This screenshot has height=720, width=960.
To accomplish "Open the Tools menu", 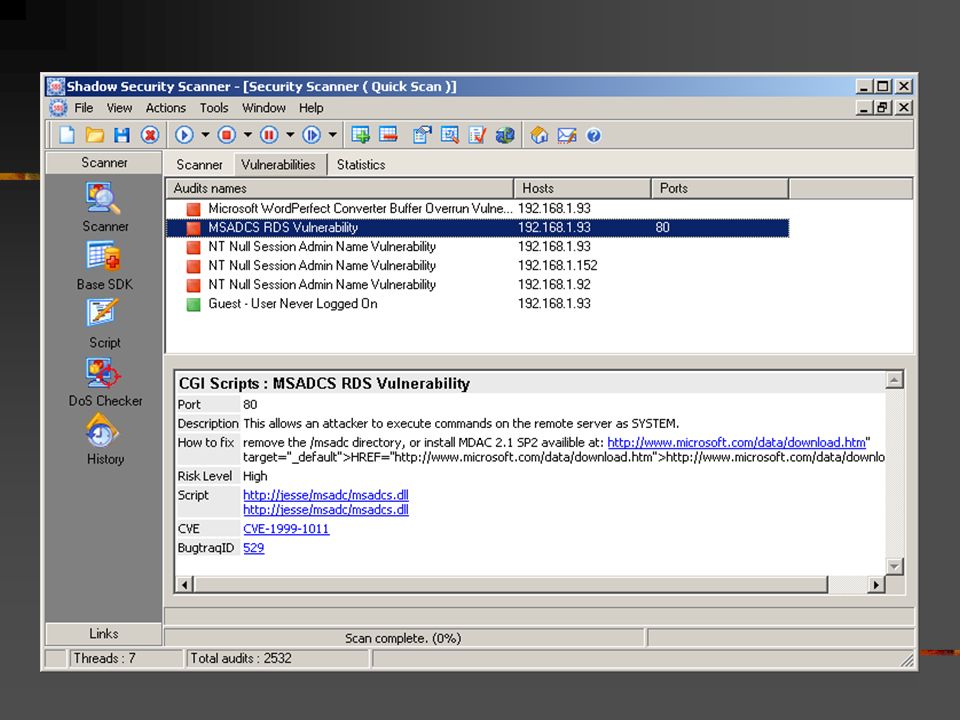I will point(214,108).
